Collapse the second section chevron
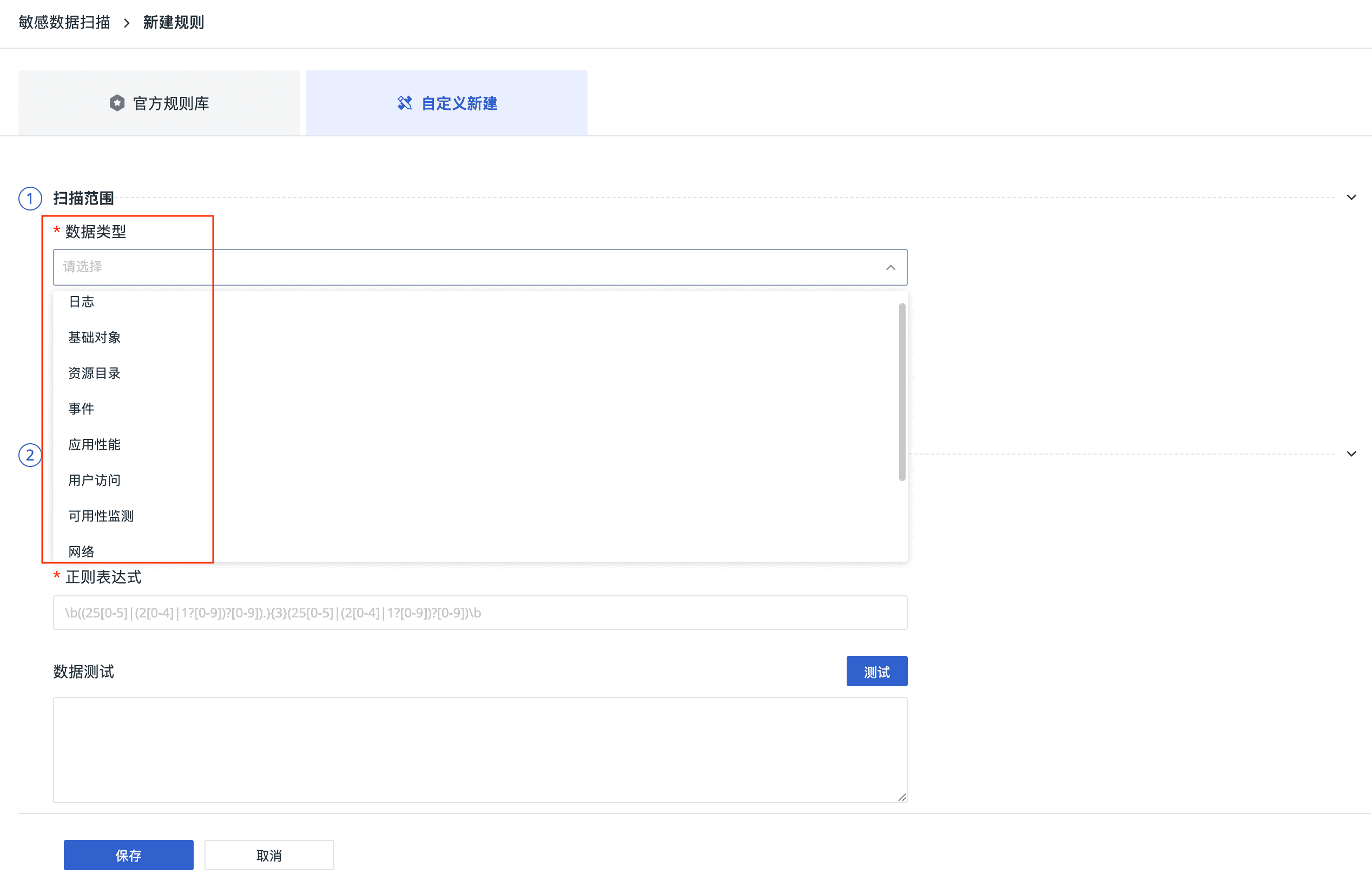The height and width of the screenshot is (881, 1372). click(x=1351, y=453)
